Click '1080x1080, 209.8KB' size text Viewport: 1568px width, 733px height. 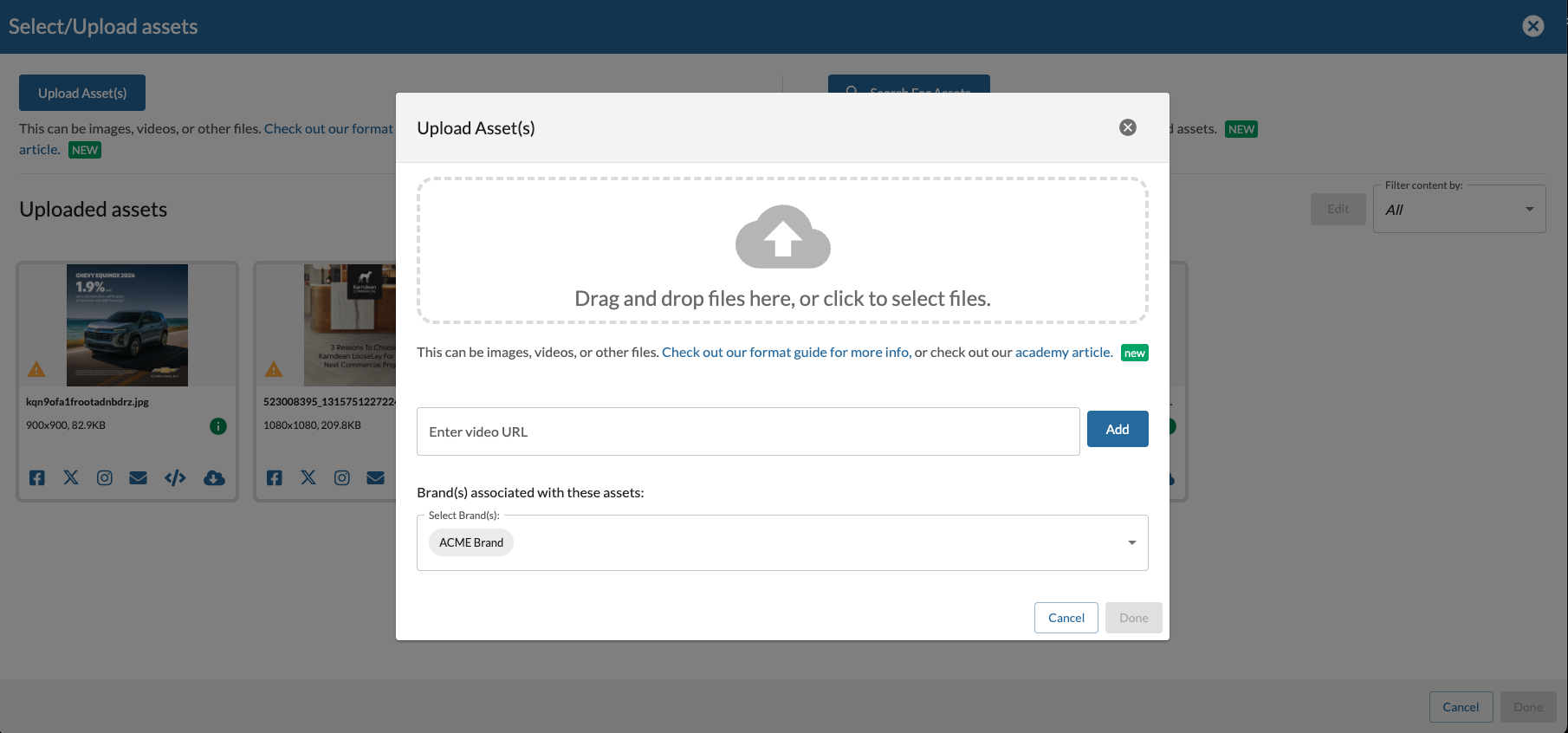pyautogui.click(x=312, y=425)
